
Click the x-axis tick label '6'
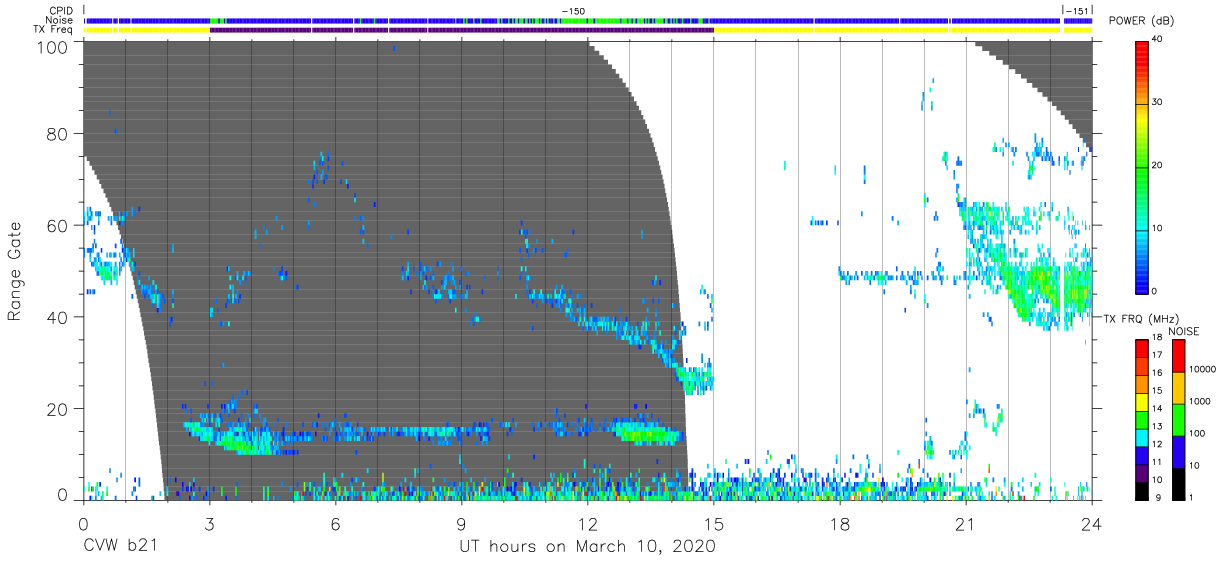coord(335,524)
